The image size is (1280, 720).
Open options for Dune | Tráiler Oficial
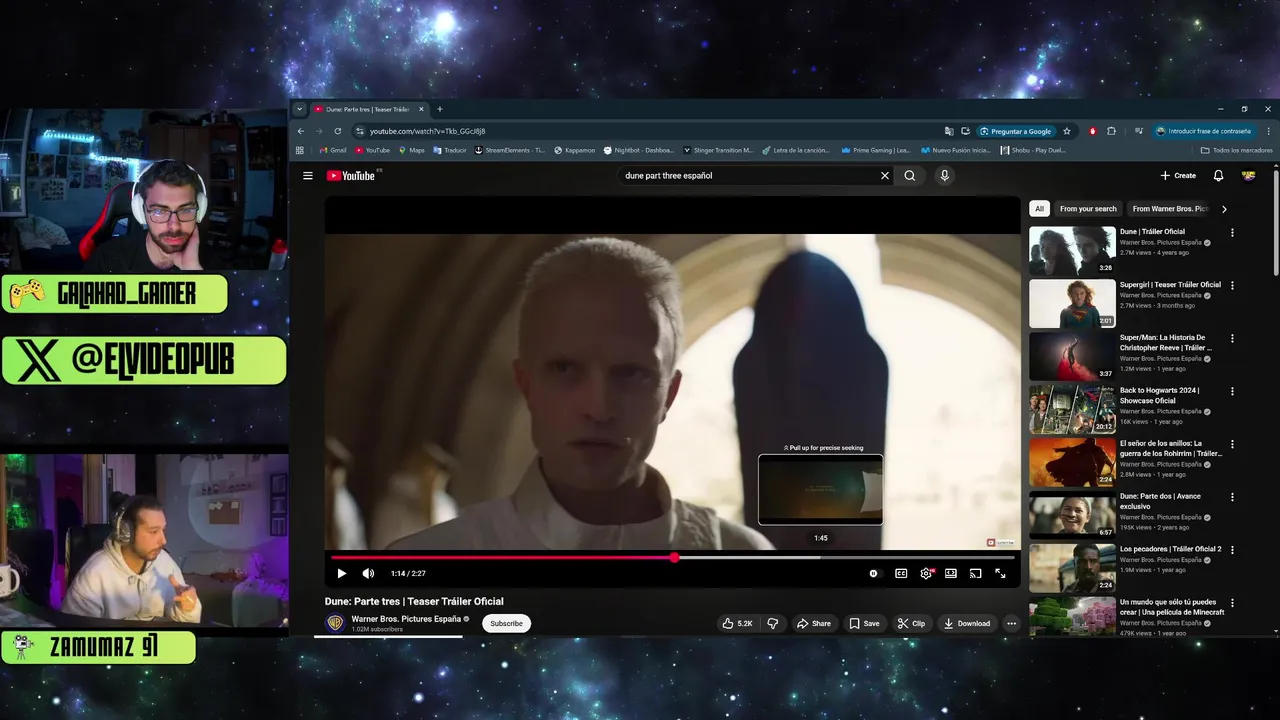click(x=1232, y=233)
